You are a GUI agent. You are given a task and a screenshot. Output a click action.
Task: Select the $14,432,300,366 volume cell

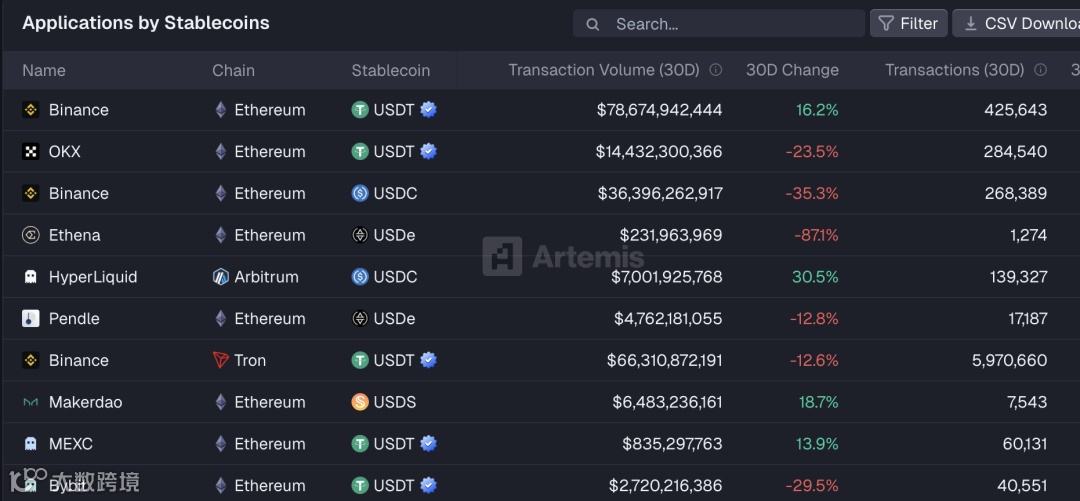point(659,152)
